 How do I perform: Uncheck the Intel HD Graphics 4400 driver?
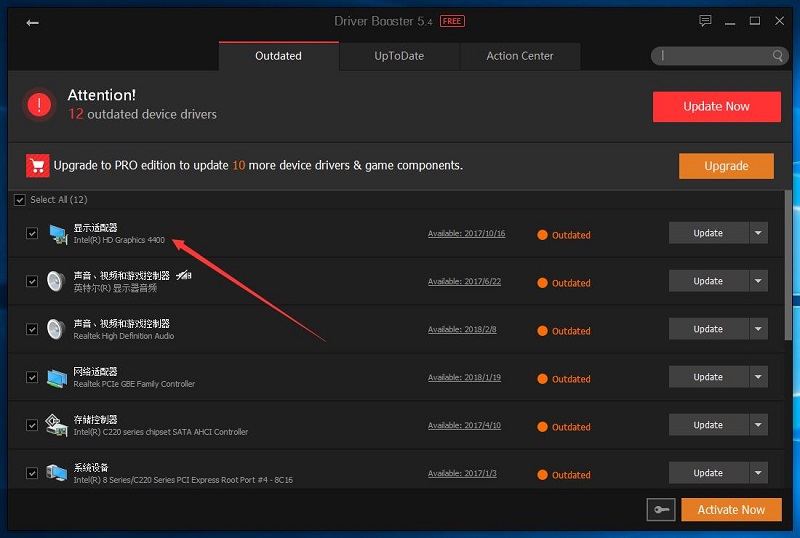point(32,233)
